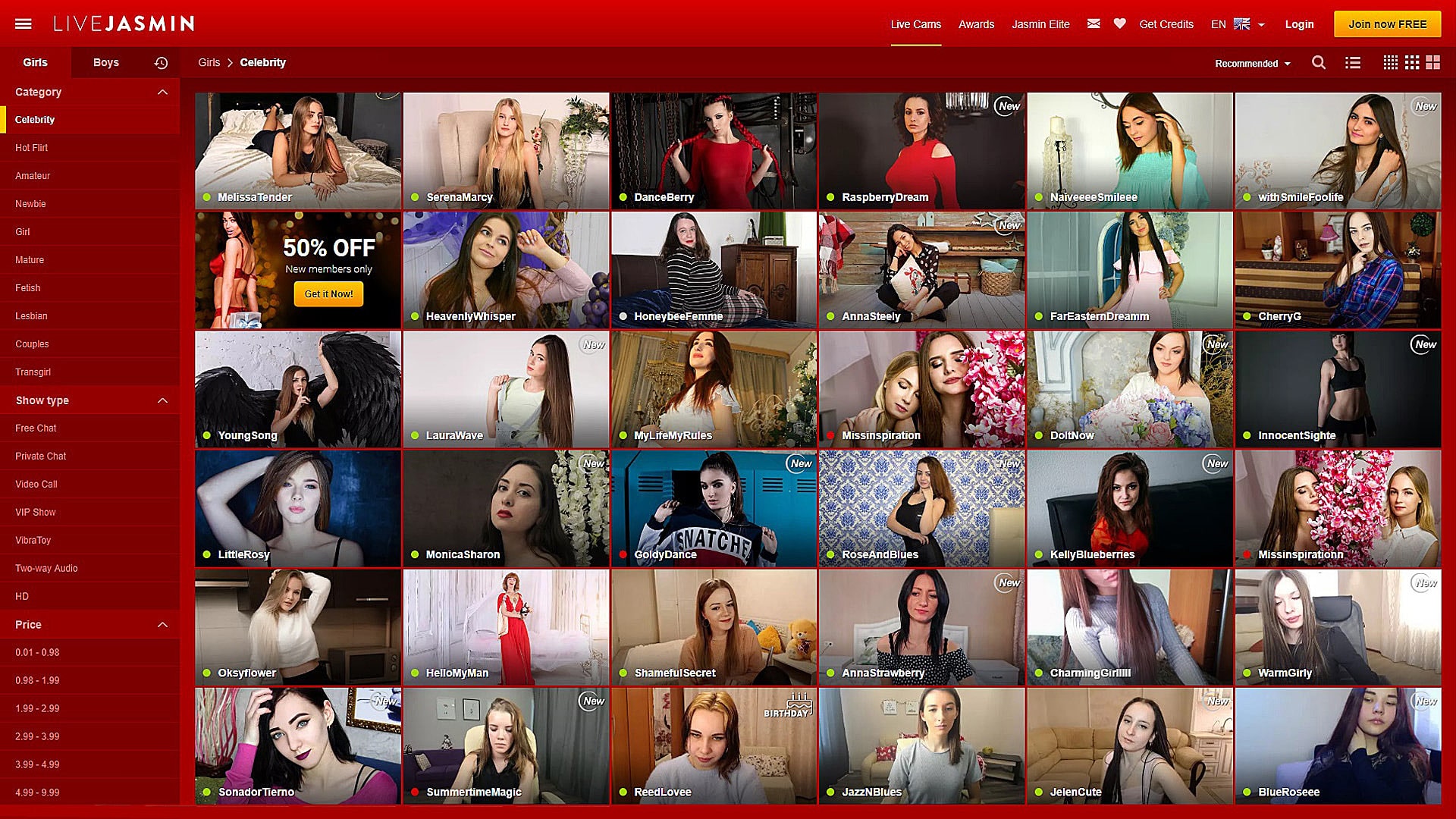The height and width of the screenshot is (819, 1456).
Task: Click the Join now FREE button
Action: (x=1387, y=24)
